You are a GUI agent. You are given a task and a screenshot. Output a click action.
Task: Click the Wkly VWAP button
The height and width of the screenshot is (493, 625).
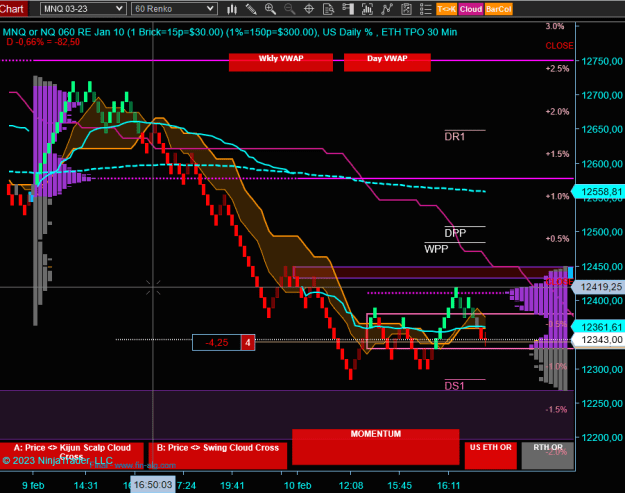tap(281, 62)
